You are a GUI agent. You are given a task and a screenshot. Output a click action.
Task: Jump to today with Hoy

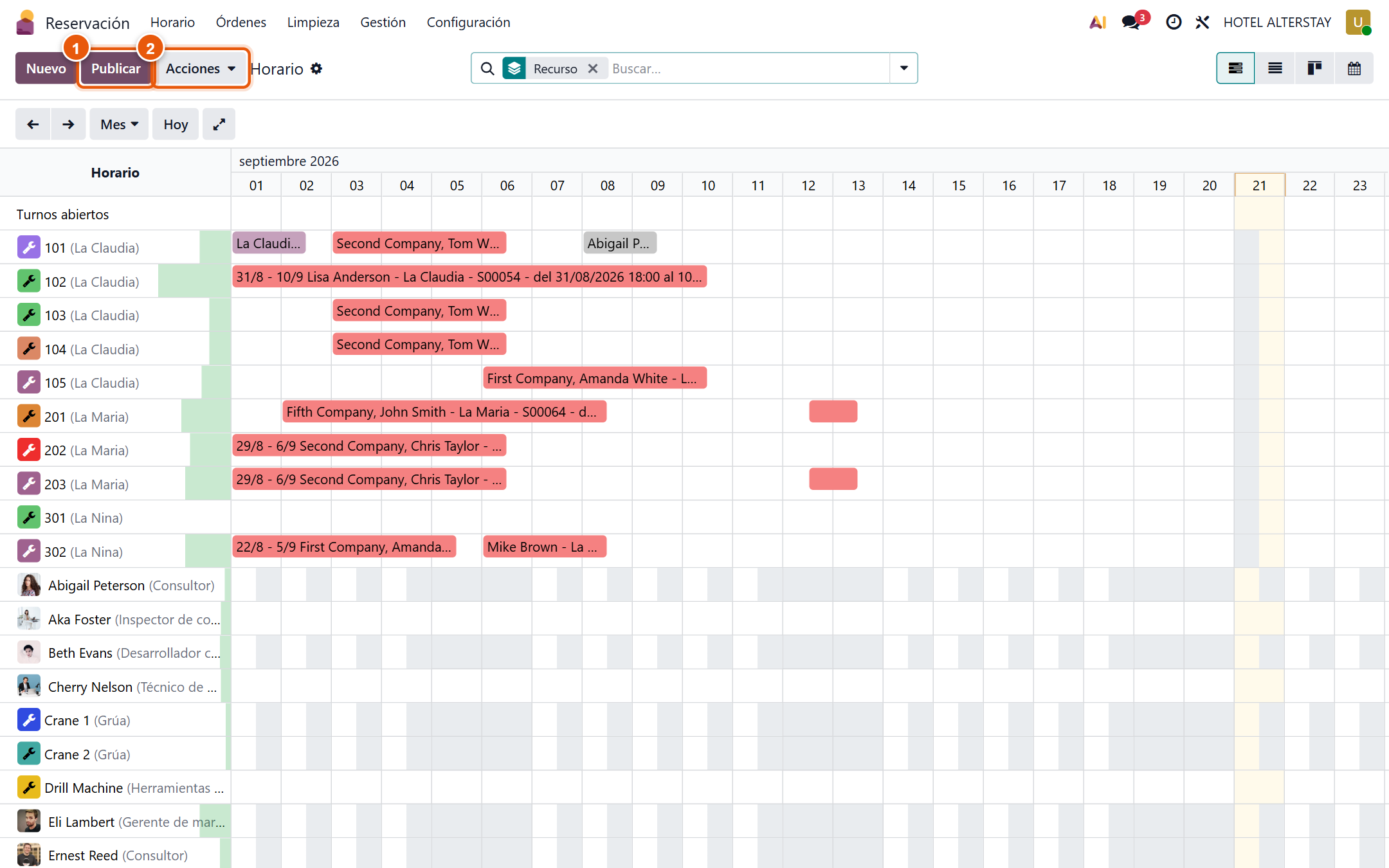pos(176,124)
